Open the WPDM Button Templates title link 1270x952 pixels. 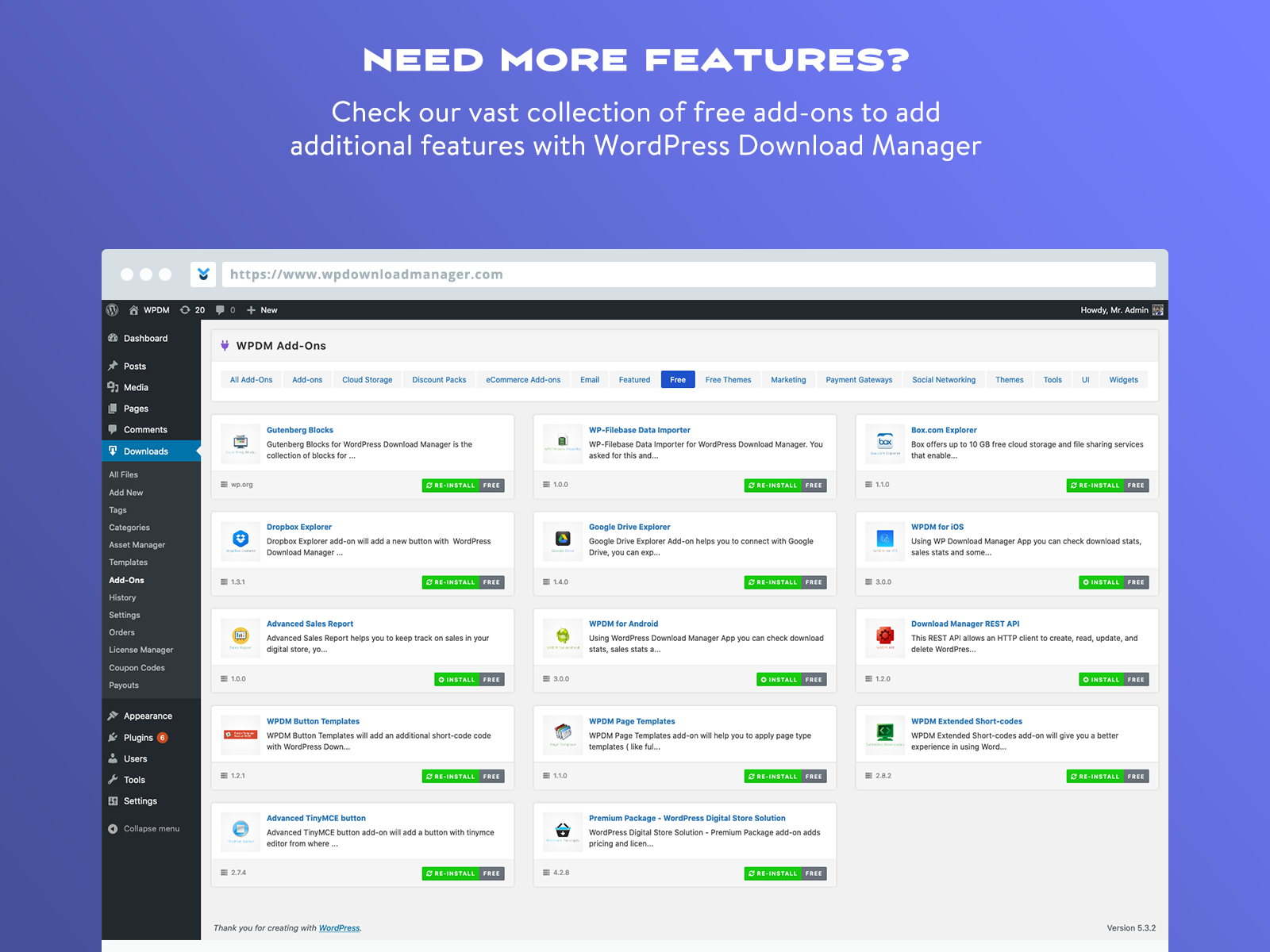[x=313, y=721]
